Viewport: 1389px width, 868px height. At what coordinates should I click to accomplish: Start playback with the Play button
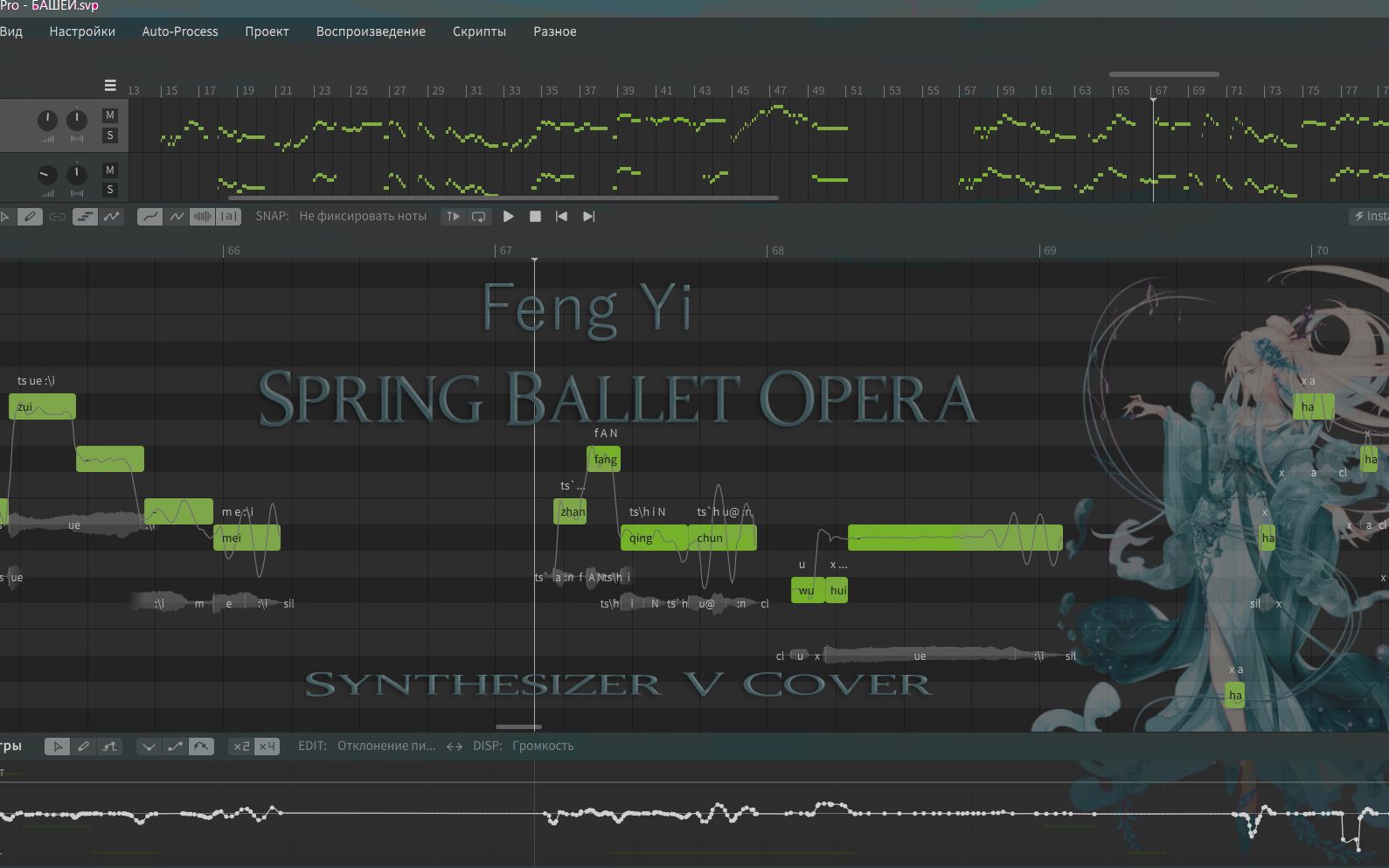tap(508, 217)
